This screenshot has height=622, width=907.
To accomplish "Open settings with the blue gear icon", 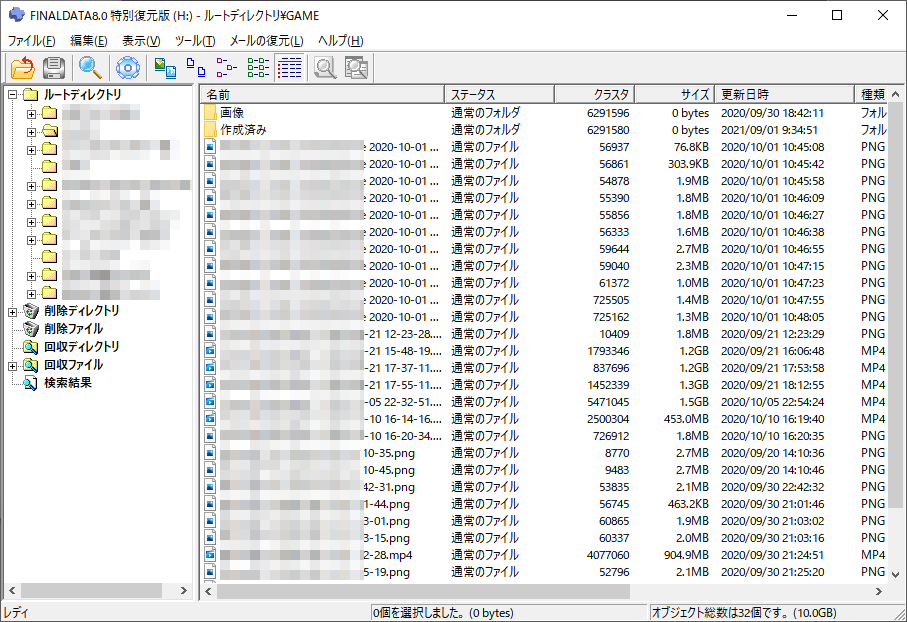I will pyautogui.click(x=128, y=68).
